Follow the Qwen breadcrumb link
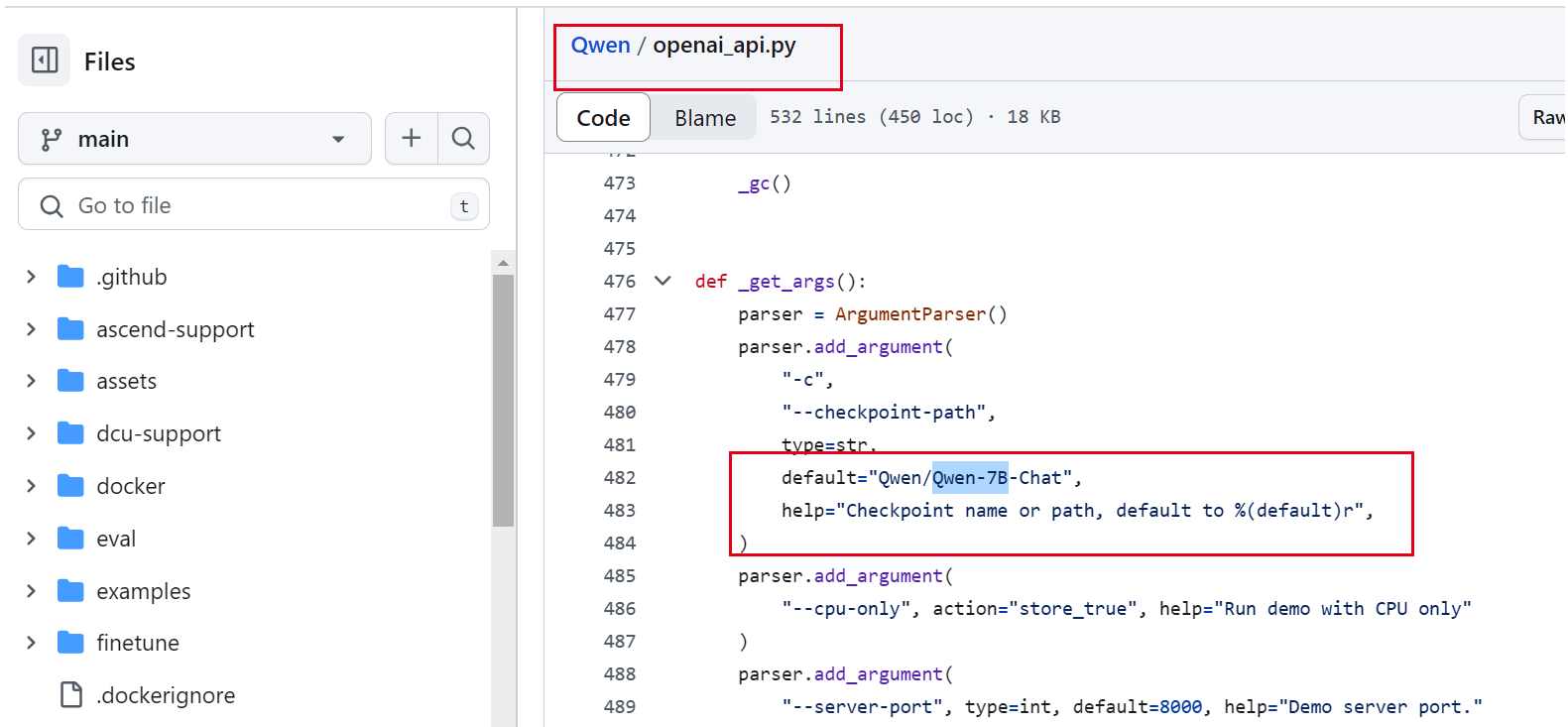The height and width of the screenshot is (727, 1568). point(601,45)
